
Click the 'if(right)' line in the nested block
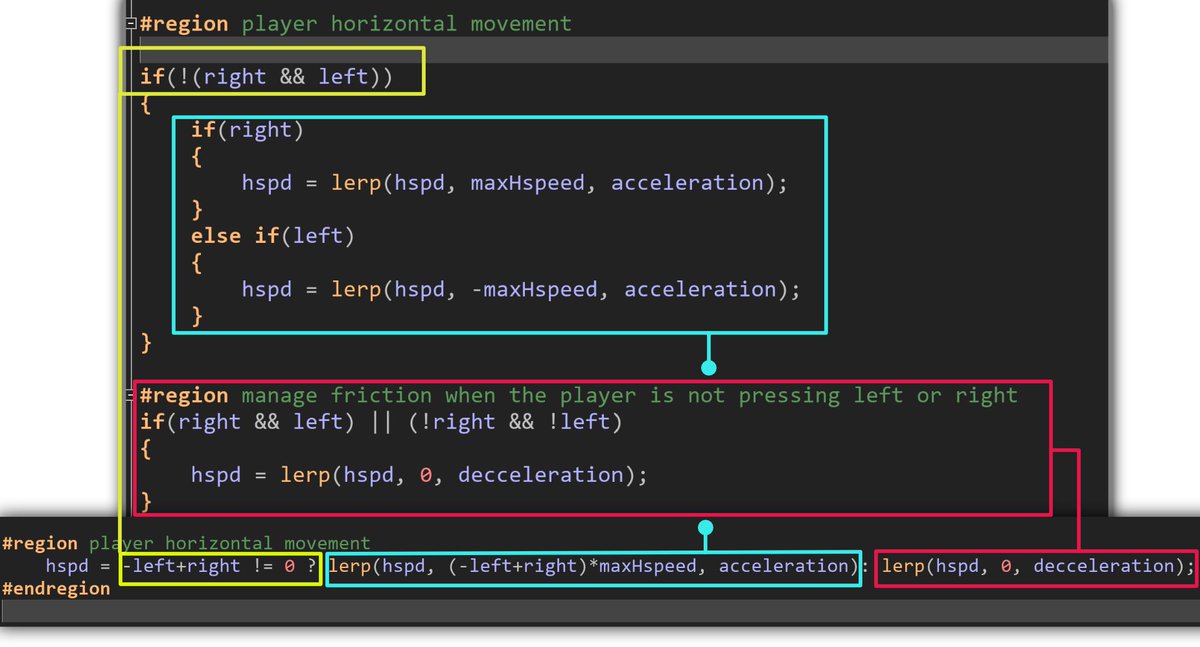[x=247, y=129]
